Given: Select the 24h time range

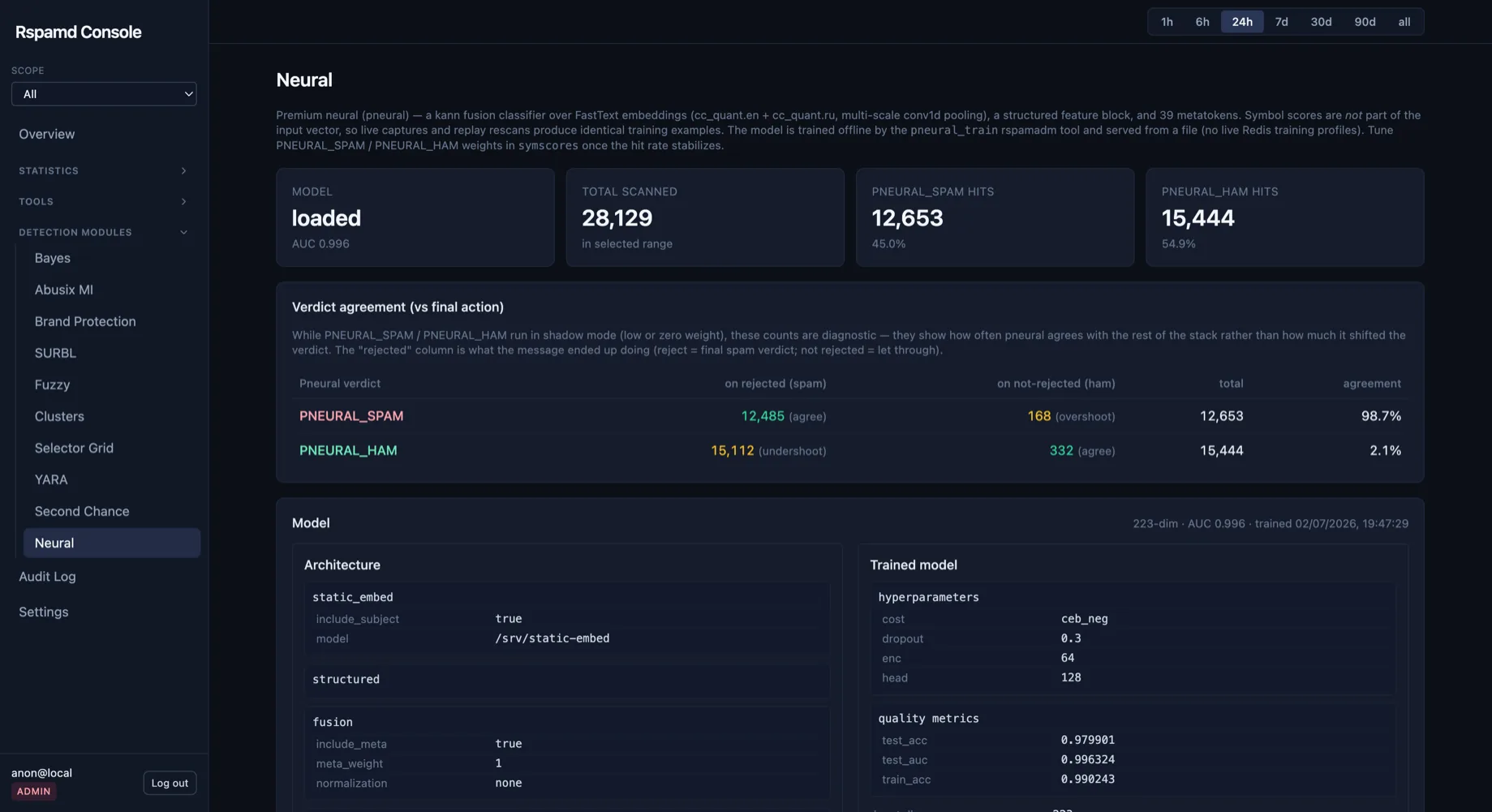Looking at the screenshot, I should click(x=1242, y=22).
